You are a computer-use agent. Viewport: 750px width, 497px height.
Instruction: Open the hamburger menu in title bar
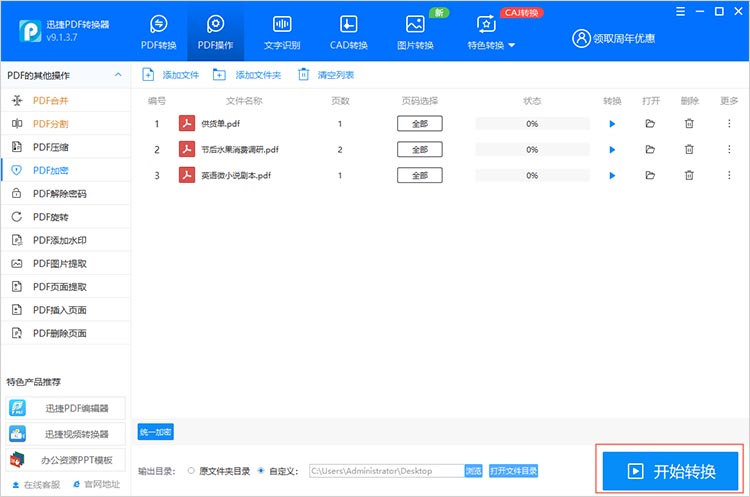(680, 11)
